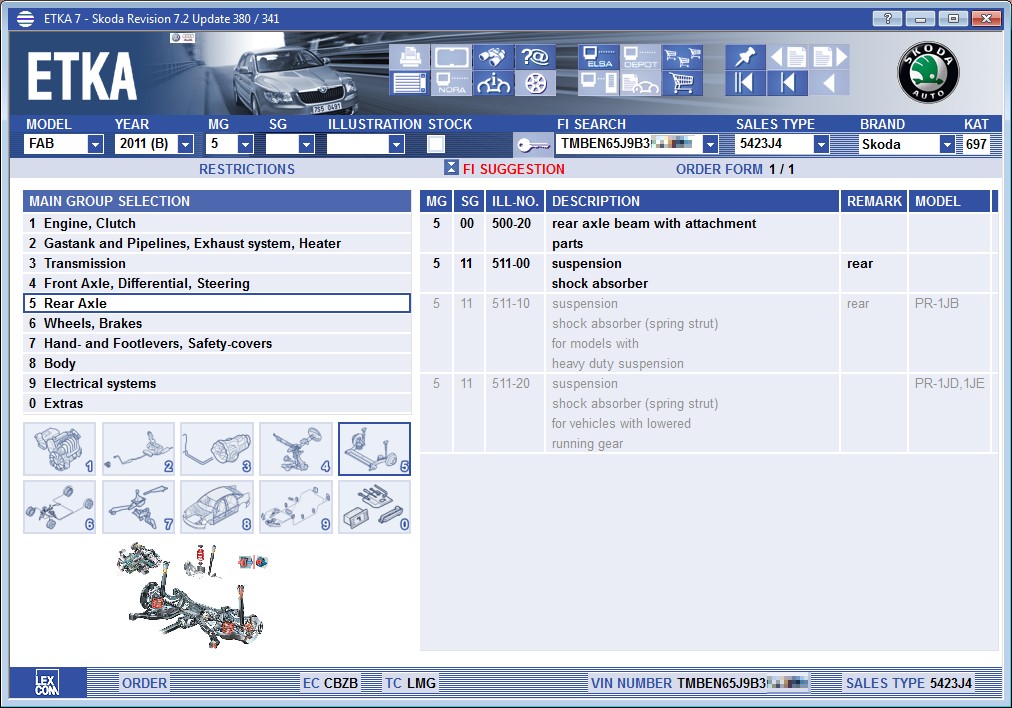This screenshot has width=1012, height=708.
Task: Open the BRAND dropdown
Action: pos(947,144)
